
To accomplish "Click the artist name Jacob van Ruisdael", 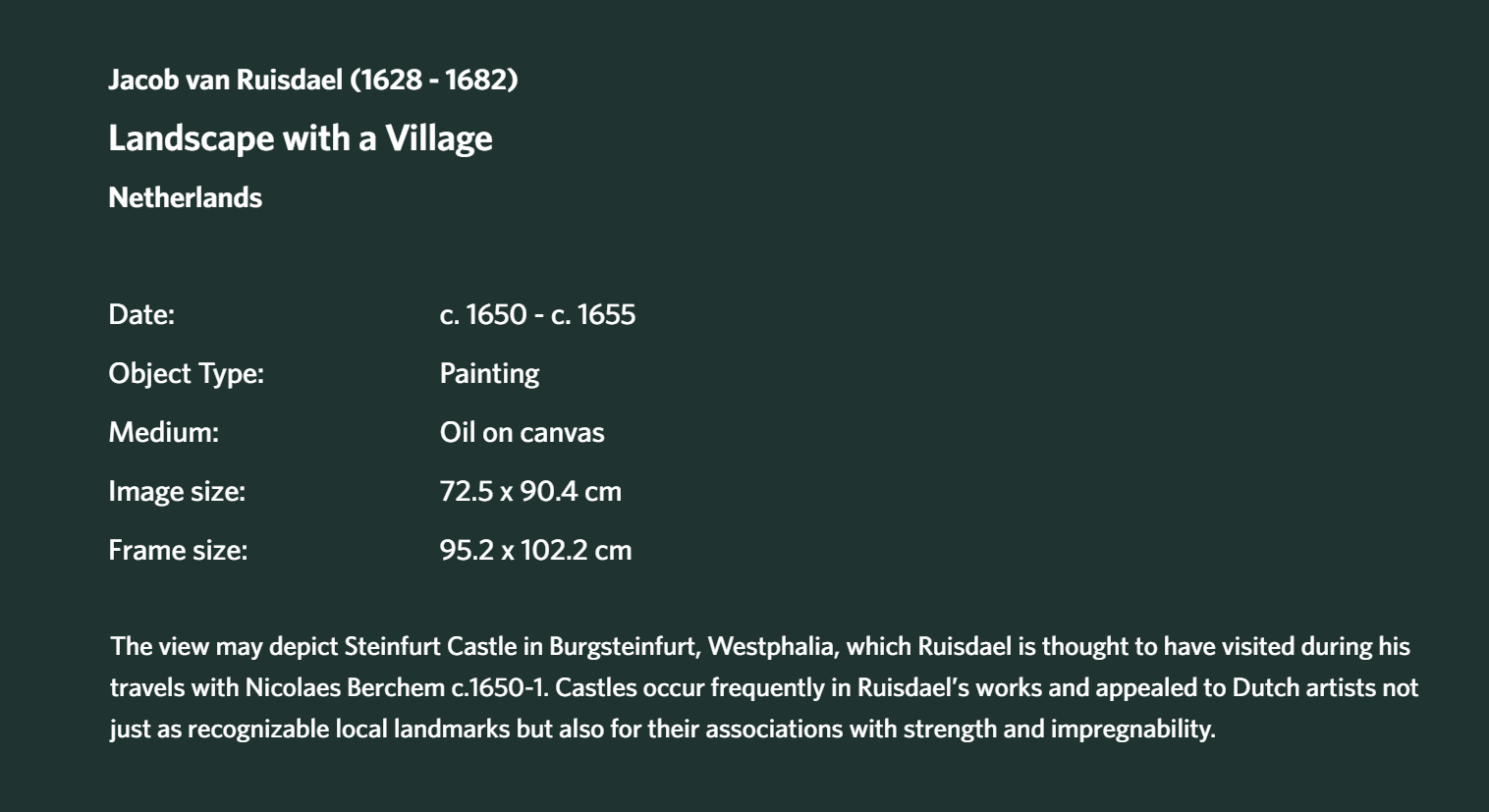I will point(225,80).
